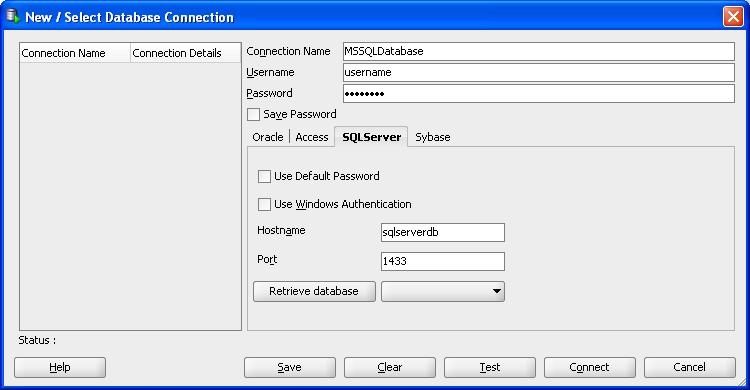
Task: Open the Sybase tab
Action: click(x=432, y=137)
